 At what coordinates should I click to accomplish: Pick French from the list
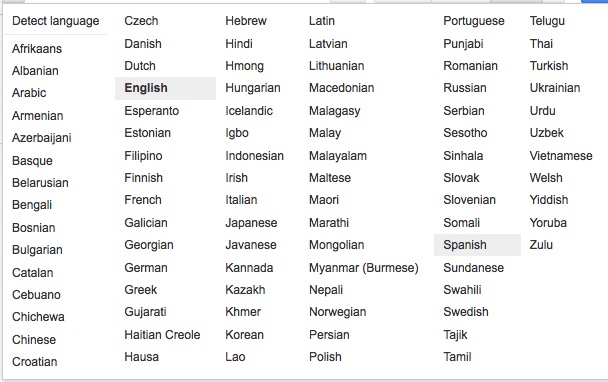(143, 200)
